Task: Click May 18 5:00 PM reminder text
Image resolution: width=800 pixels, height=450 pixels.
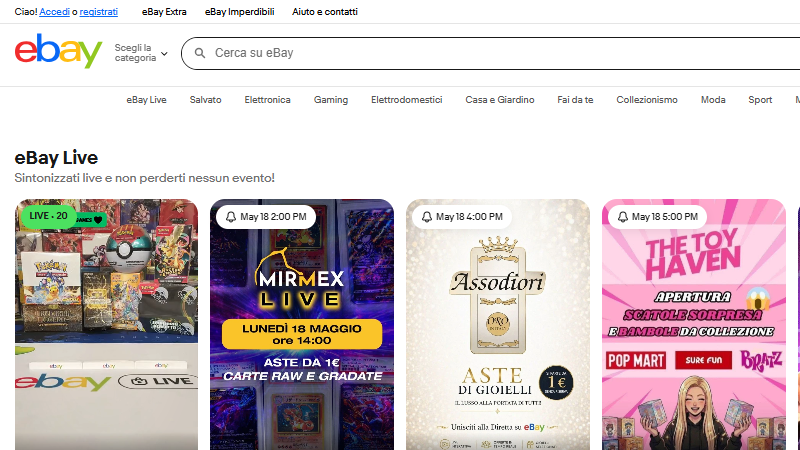Action: [665, 217]
